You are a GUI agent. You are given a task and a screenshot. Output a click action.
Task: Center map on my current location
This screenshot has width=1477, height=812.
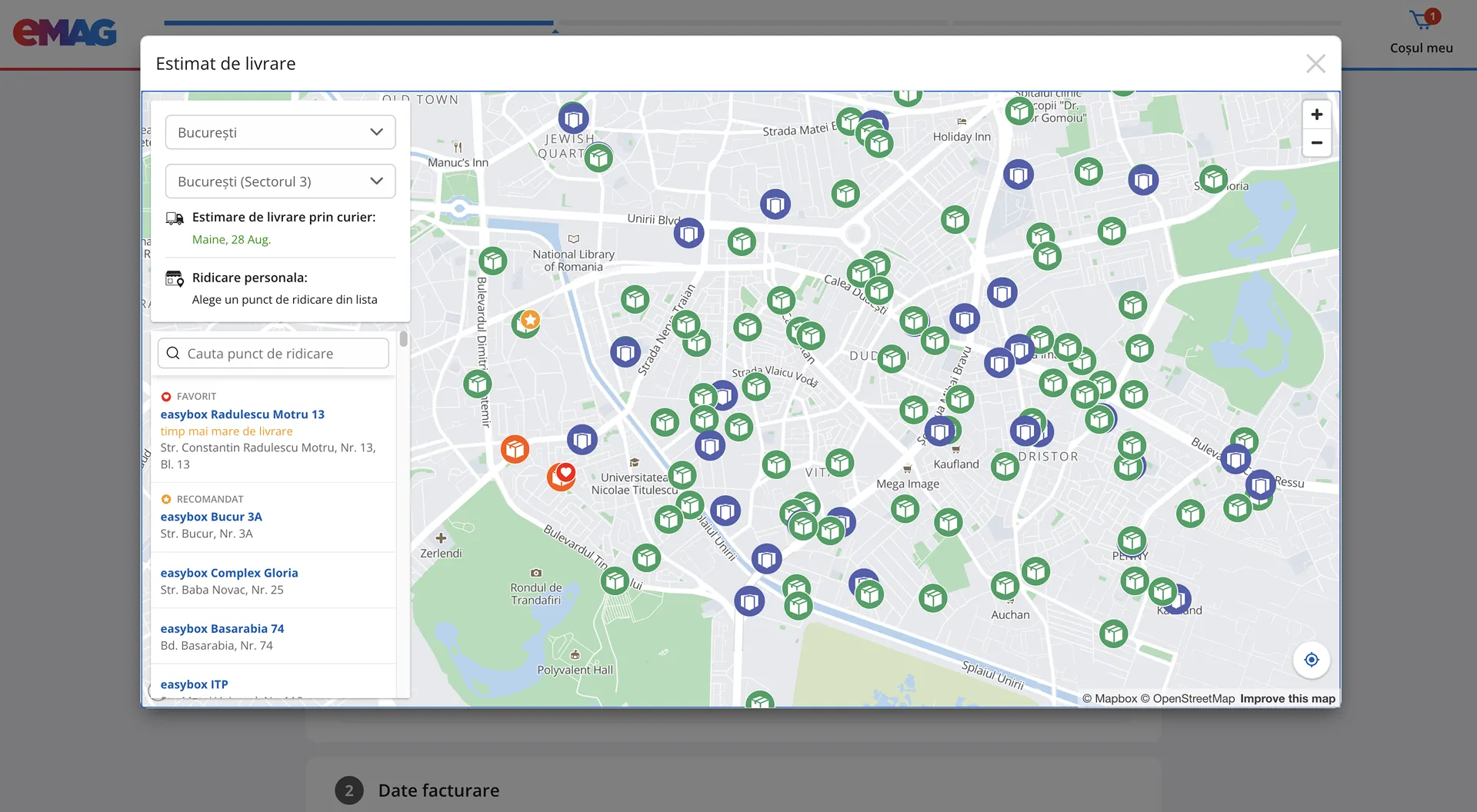[1311, 660]
